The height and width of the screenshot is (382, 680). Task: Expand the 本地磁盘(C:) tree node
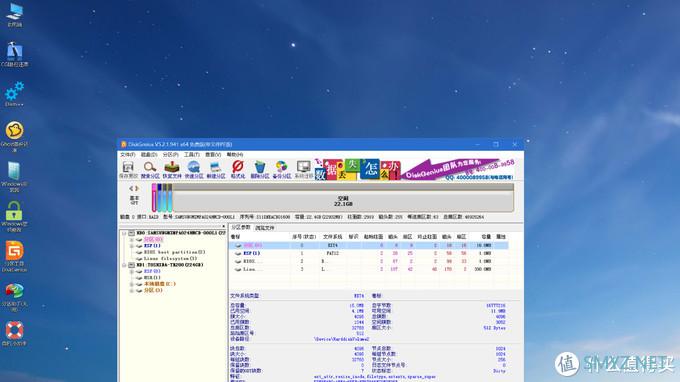(131, 284)
